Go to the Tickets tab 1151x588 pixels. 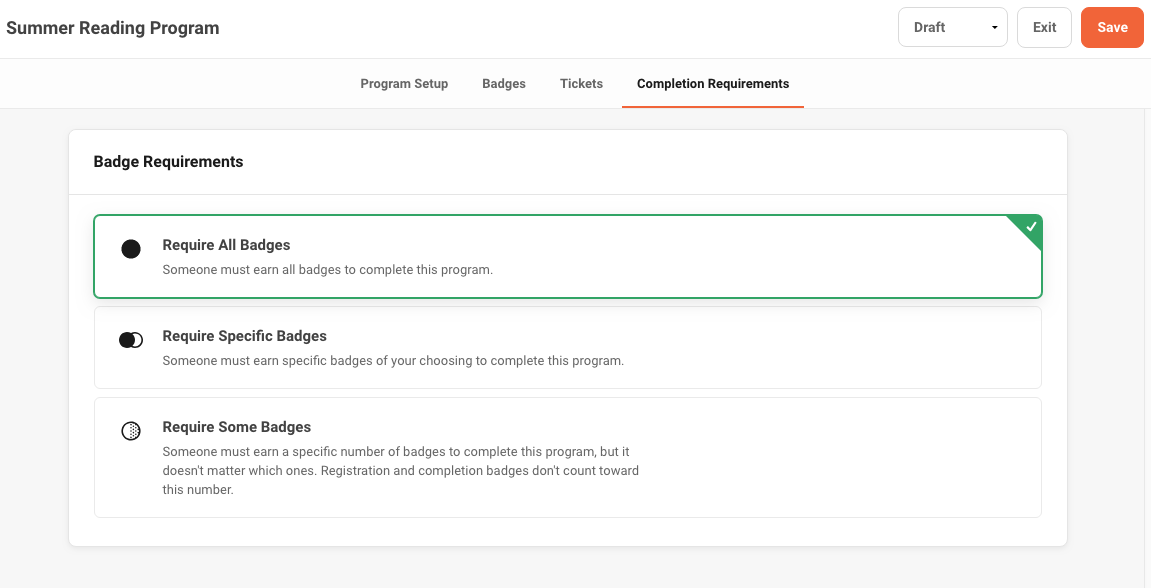[581, 84]
